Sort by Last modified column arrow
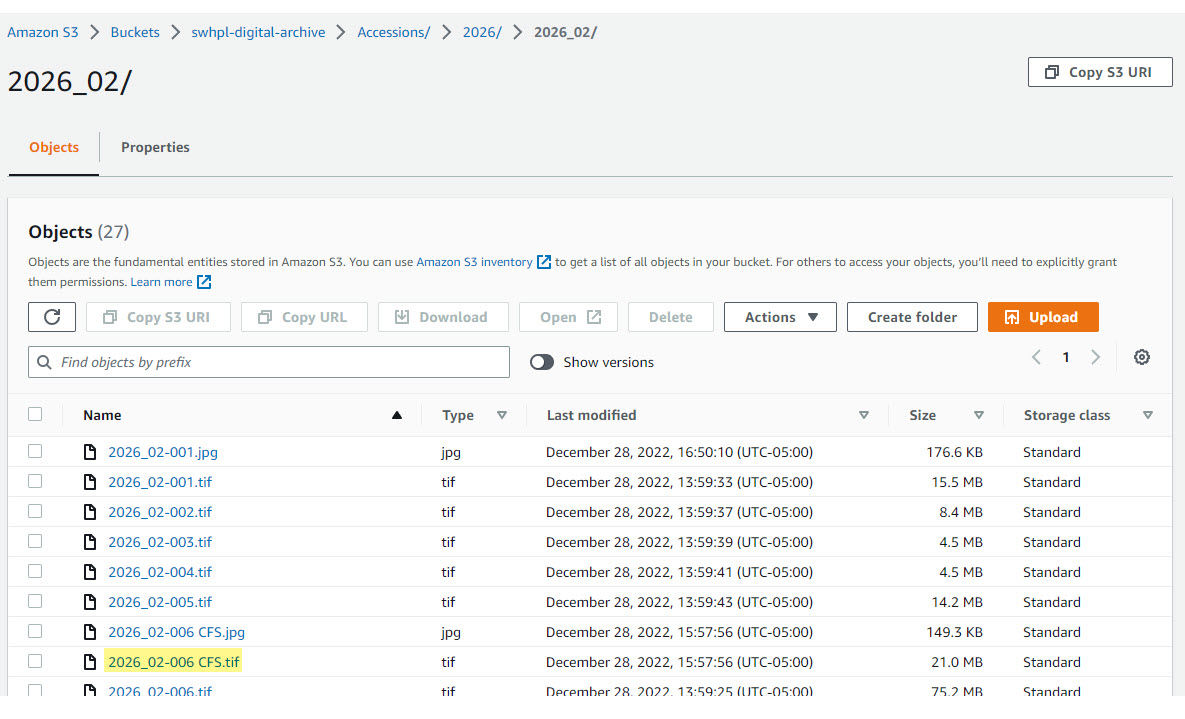This screenshot has width=1185, height=719. 864,415
